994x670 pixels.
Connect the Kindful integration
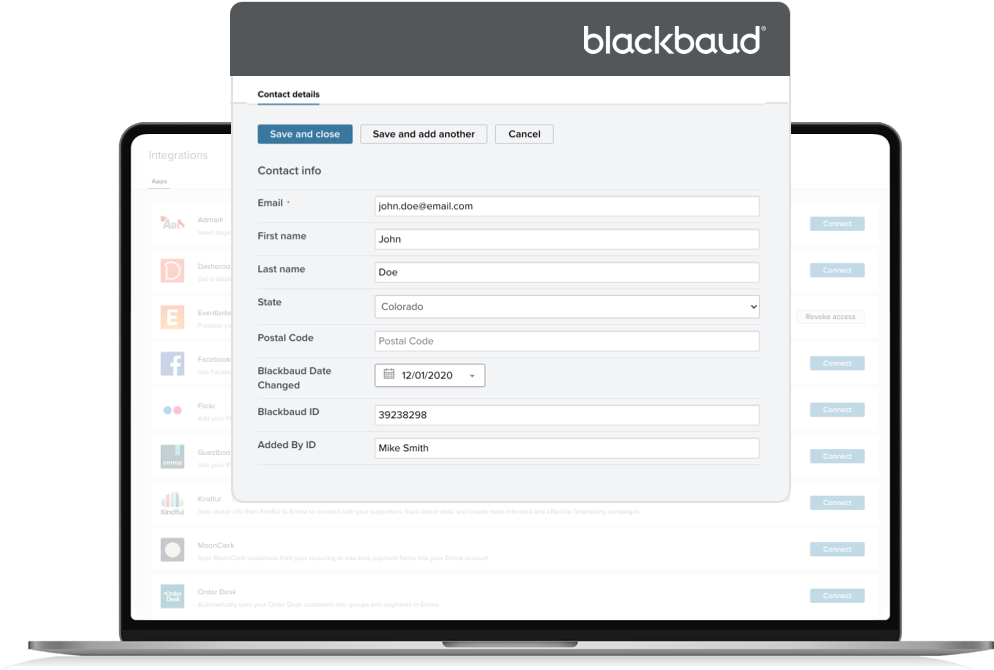837,503
